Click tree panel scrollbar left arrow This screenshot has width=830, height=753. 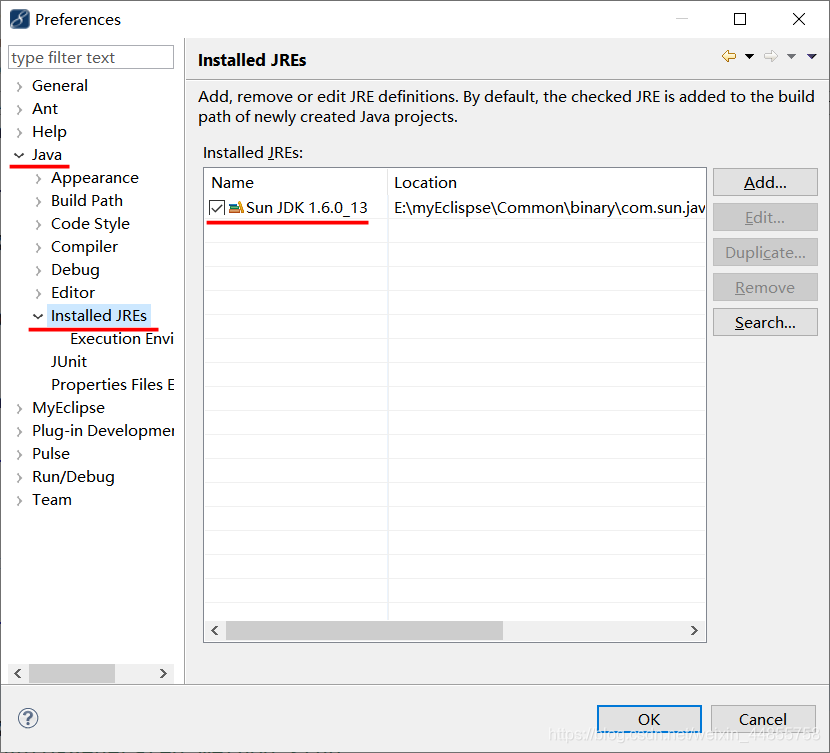(18, 673)
